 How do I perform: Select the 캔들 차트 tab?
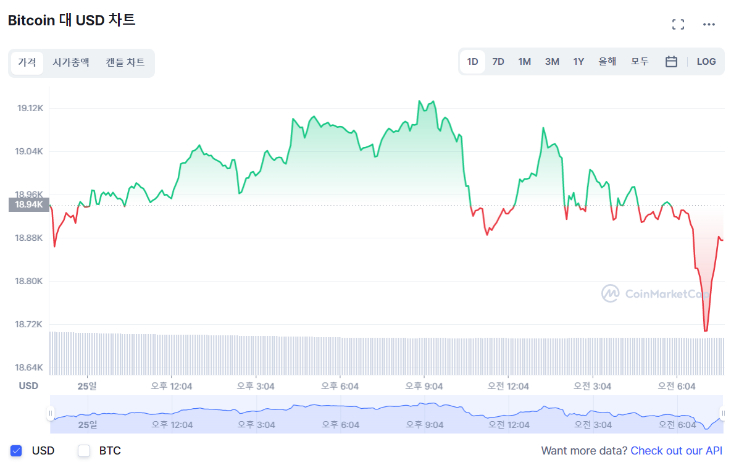click(x=125, y=62)
